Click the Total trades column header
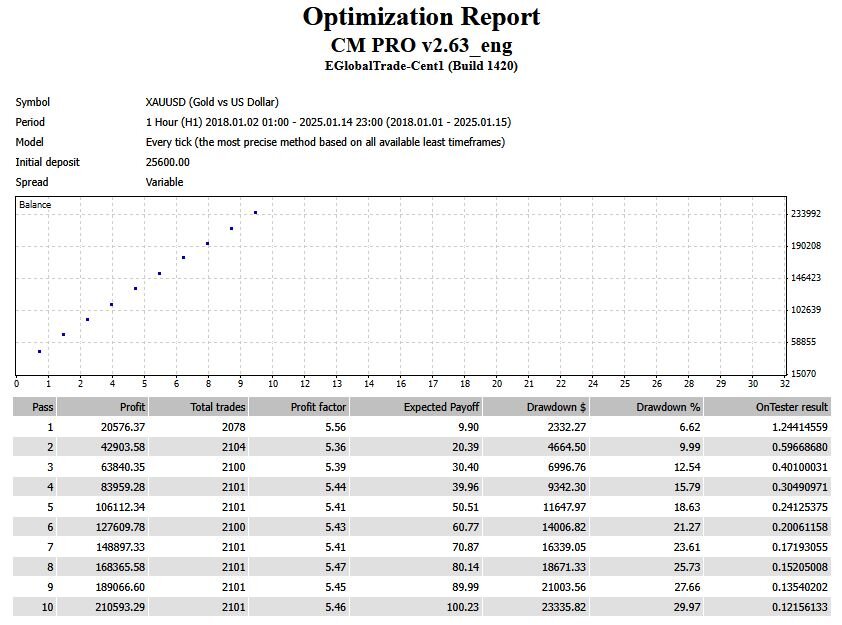Screen dimensions: 842x625 pos(199,407)
